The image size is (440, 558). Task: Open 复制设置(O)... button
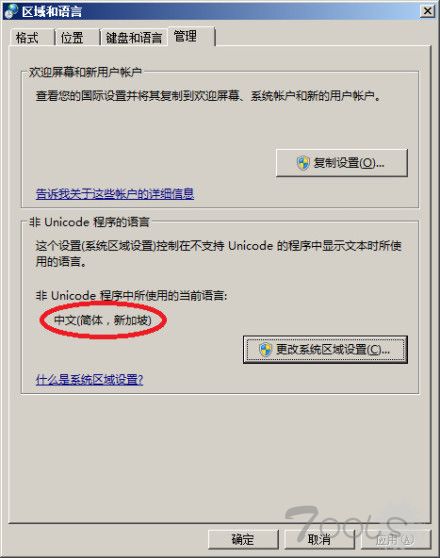342,163
